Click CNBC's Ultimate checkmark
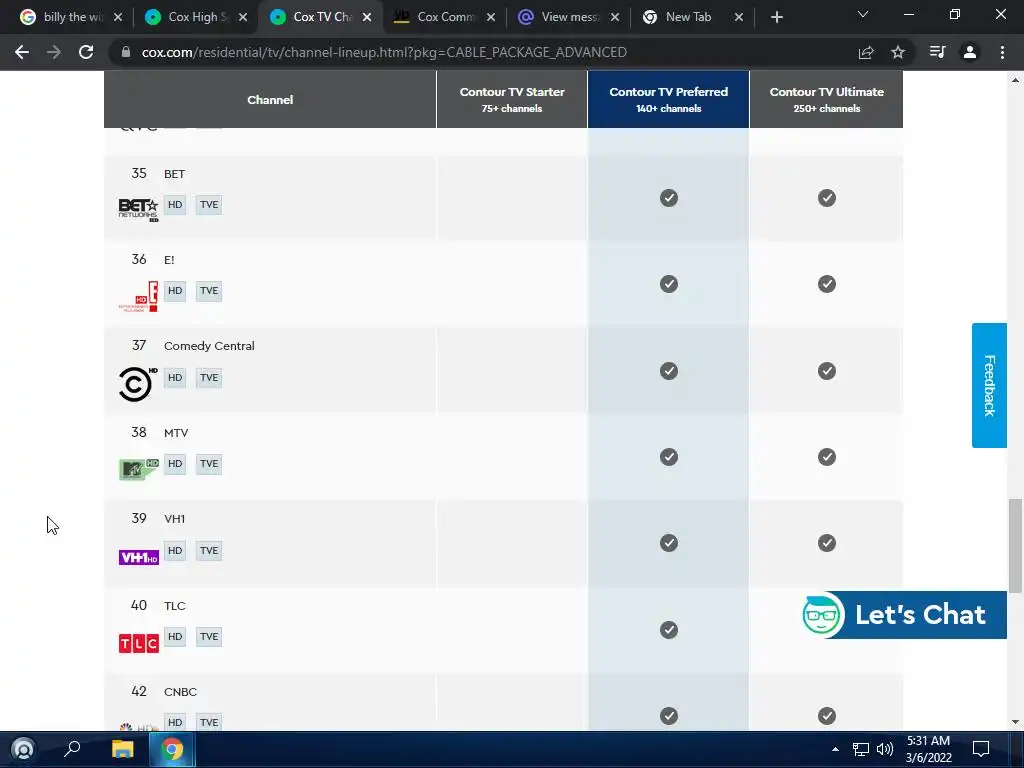This screenshot has width=1024, height=768. coord(827,716)
